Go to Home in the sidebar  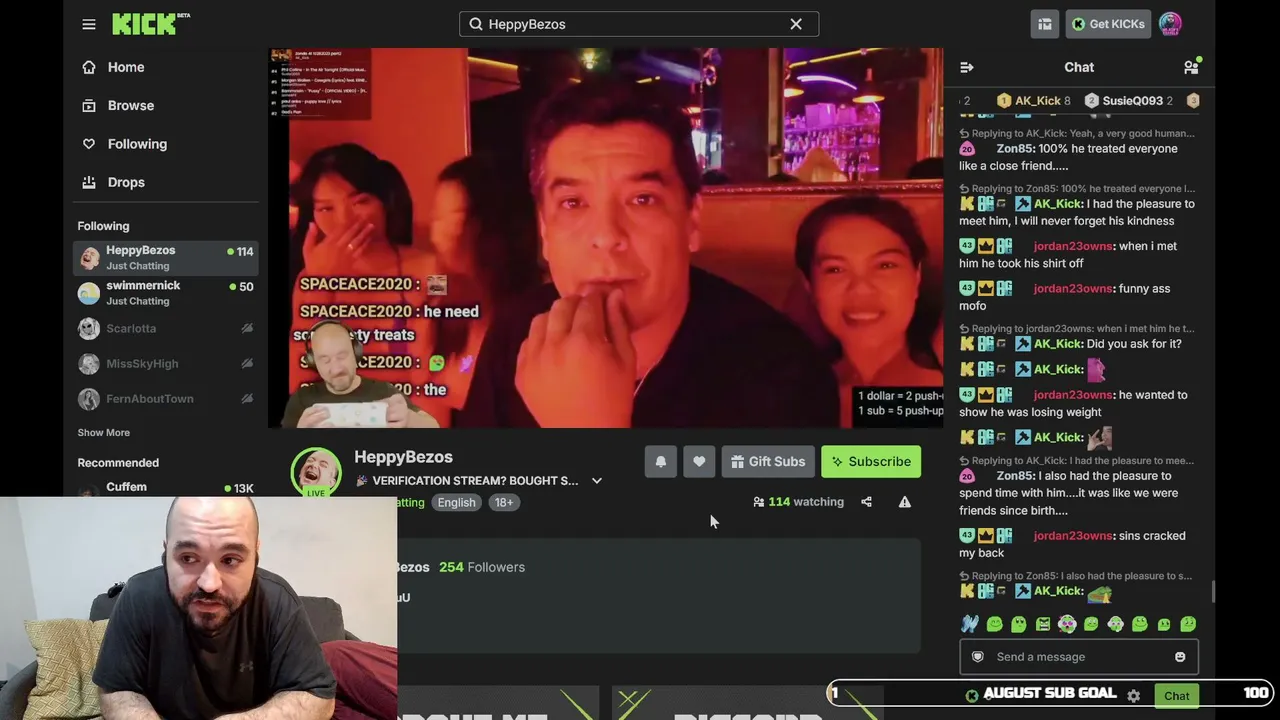pyautogui.click(x=126, y=67)
